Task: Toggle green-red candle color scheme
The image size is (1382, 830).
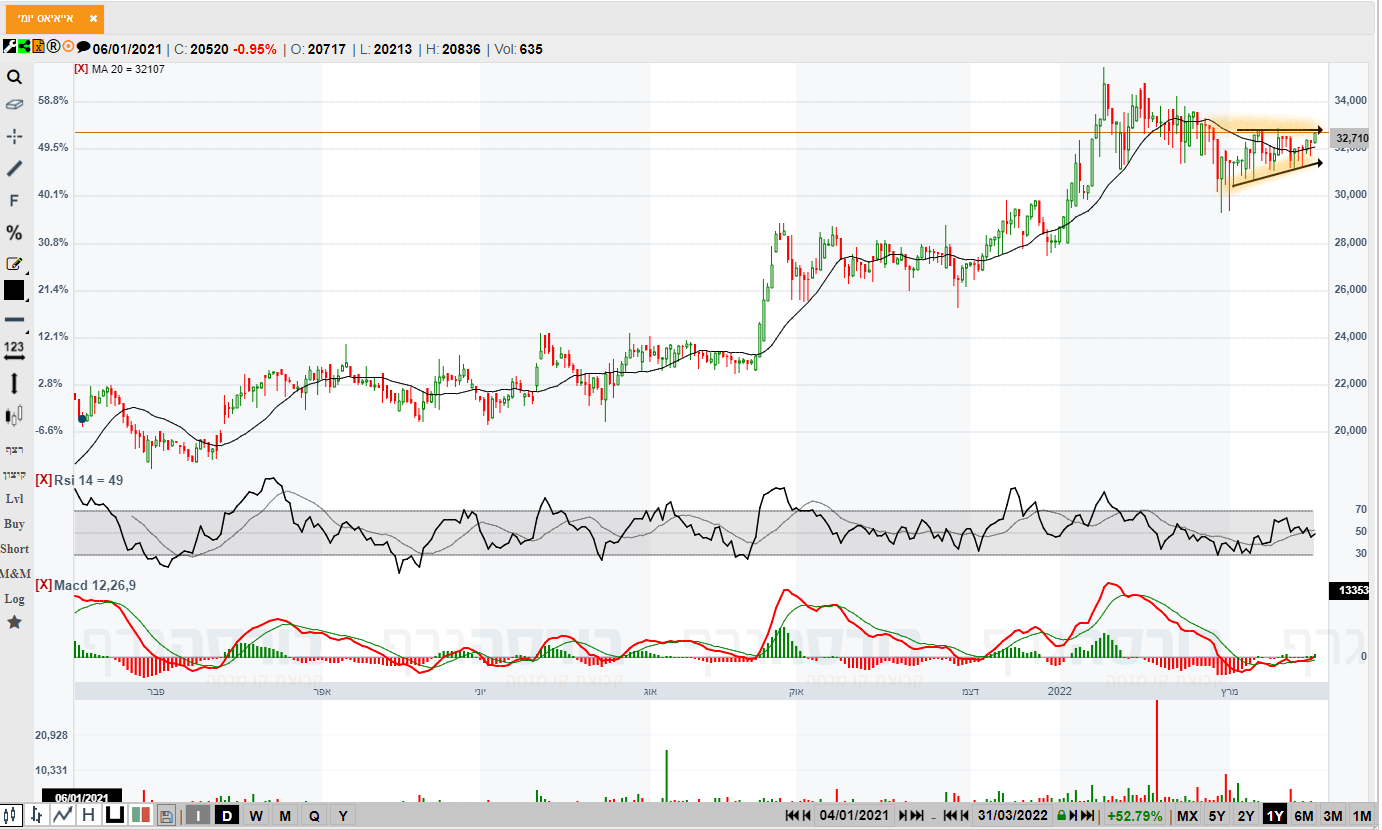Action: pyautogui.click(x=141, y=815)
